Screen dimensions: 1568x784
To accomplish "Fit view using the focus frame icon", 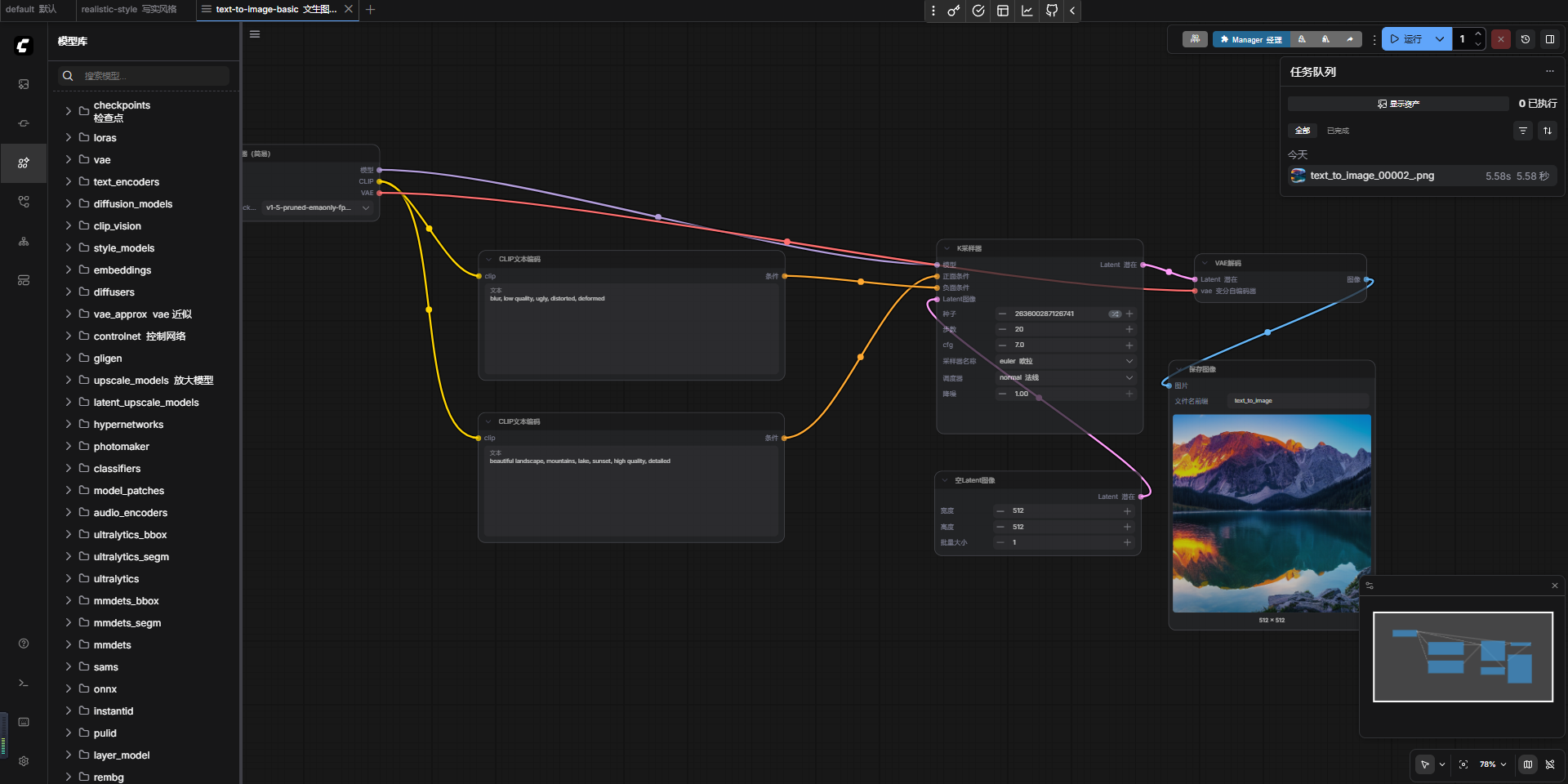I will 1463,764.
